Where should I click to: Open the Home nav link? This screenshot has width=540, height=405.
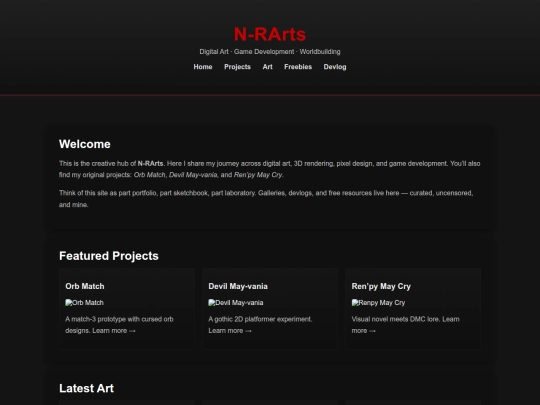point(203,67)
